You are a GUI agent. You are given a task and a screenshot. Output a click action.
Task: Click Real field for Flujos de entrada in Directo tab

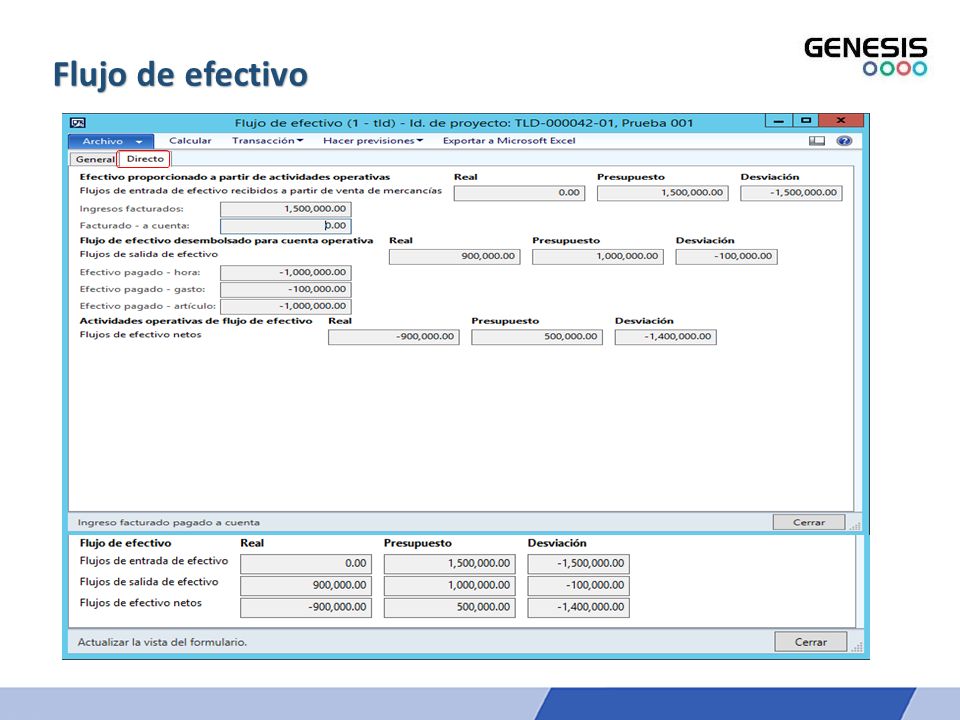[x=519, y=193]
